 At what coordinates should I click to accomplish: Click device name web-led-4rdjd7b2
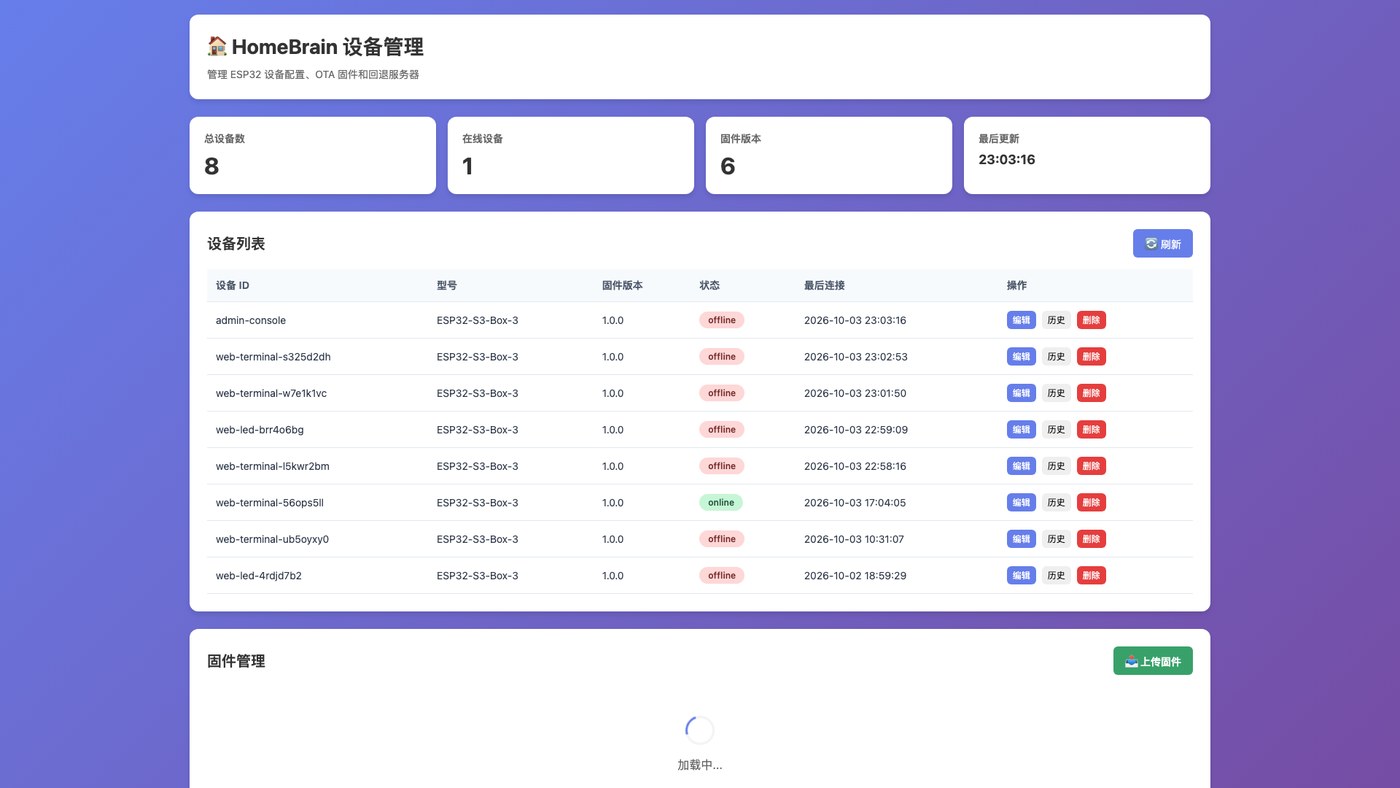(259, 576)
